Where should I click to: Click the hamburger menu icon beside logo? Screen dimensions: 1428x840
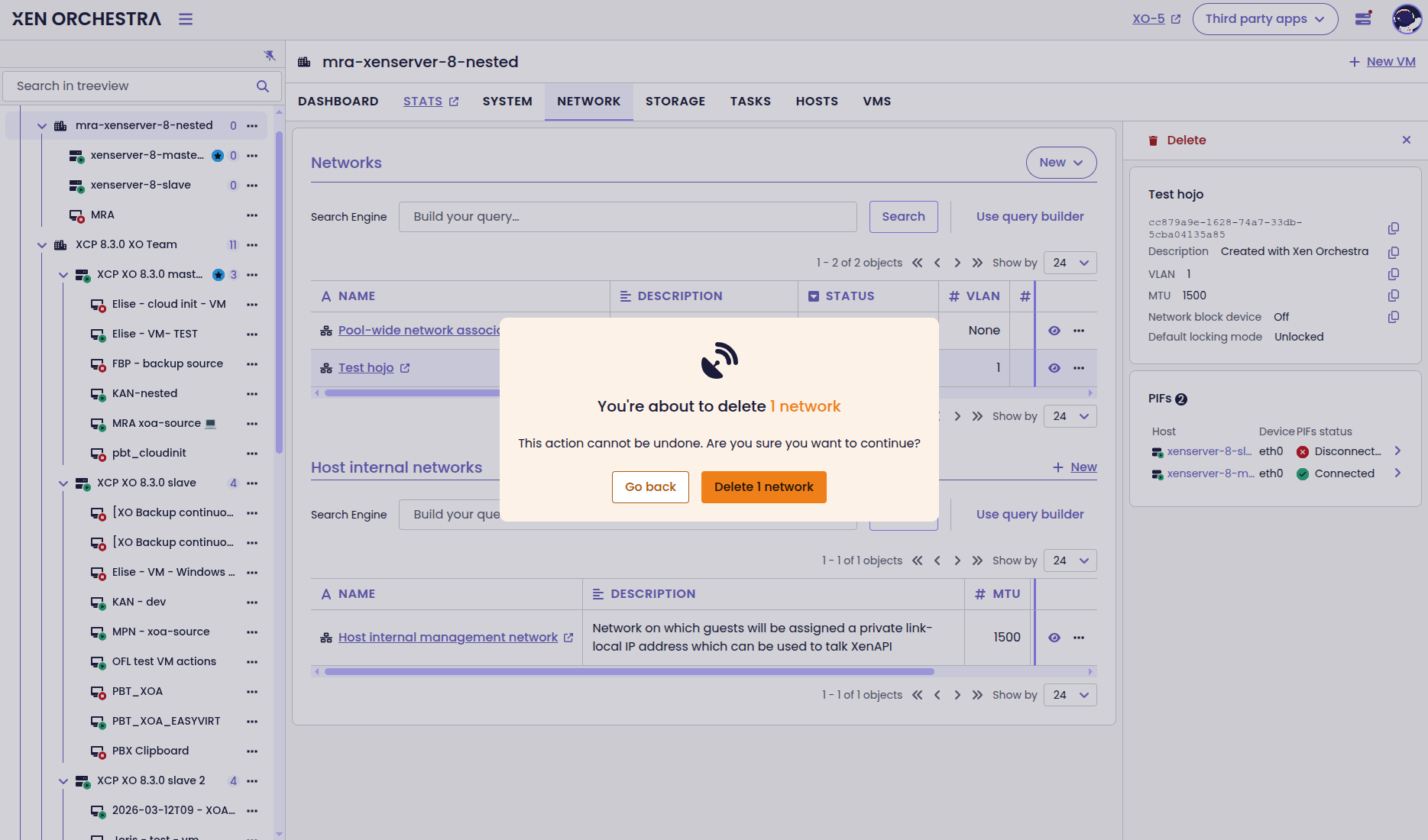(186, 19)
